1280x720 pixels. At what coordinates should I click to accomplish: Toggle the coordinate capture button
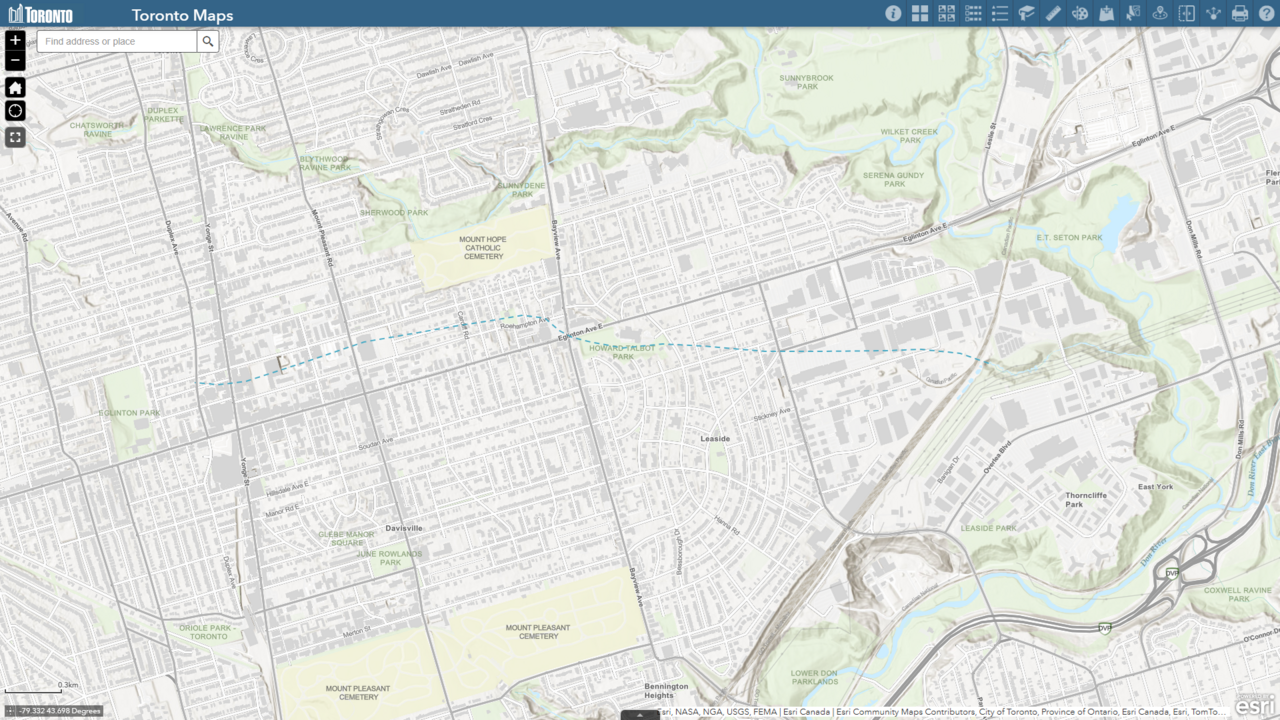point(10,711)
